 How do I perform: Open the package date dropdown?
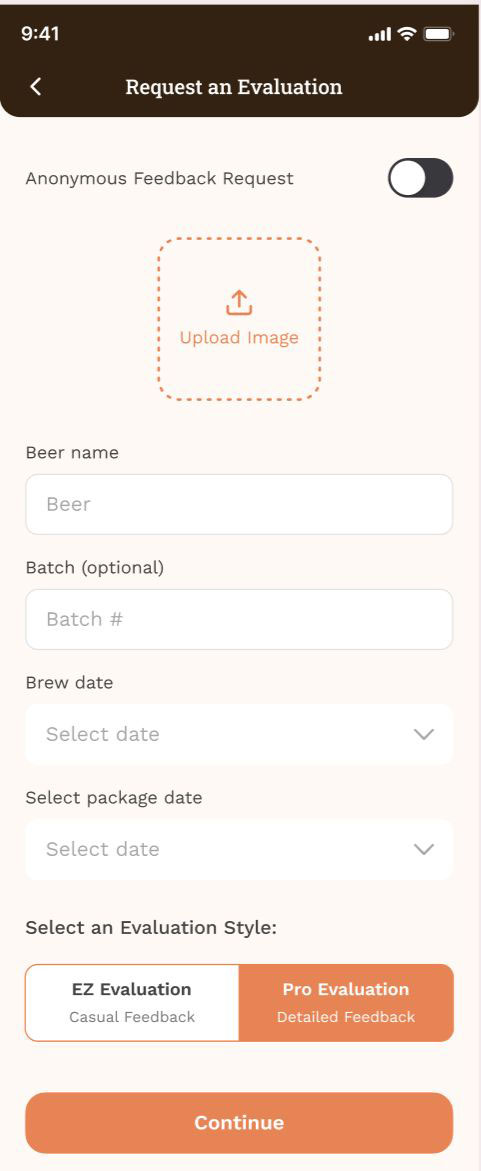pyautogui.click(x=239, y=849)
